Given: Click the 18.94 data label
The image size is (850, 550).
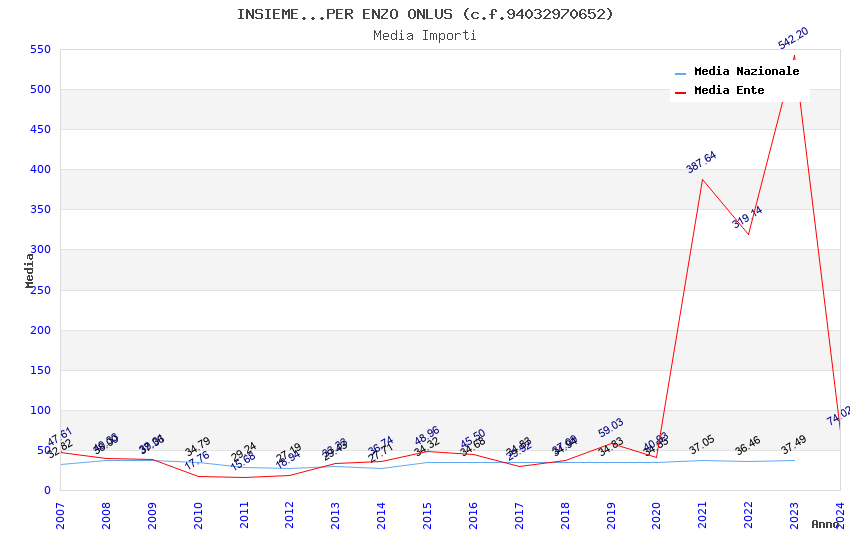Looking at the screenshot, I should (x=288, y=460).
